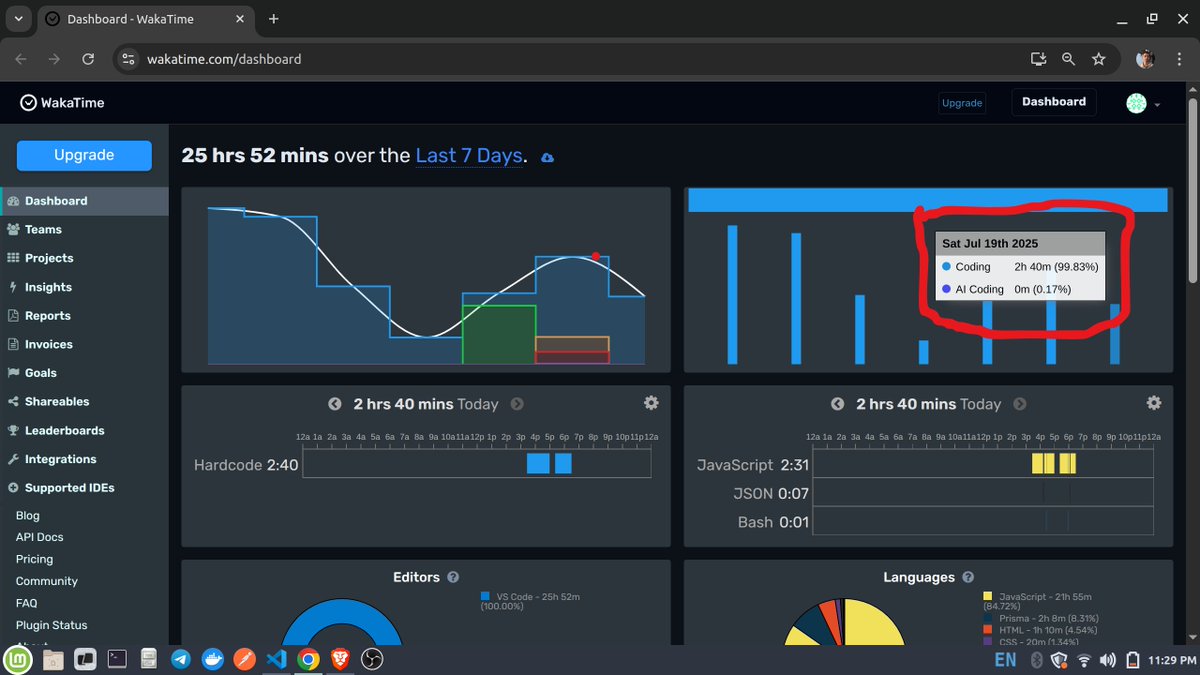Screen dimensions: 1200x675
Task: Open the Plugin Status link
Action: 52,625
